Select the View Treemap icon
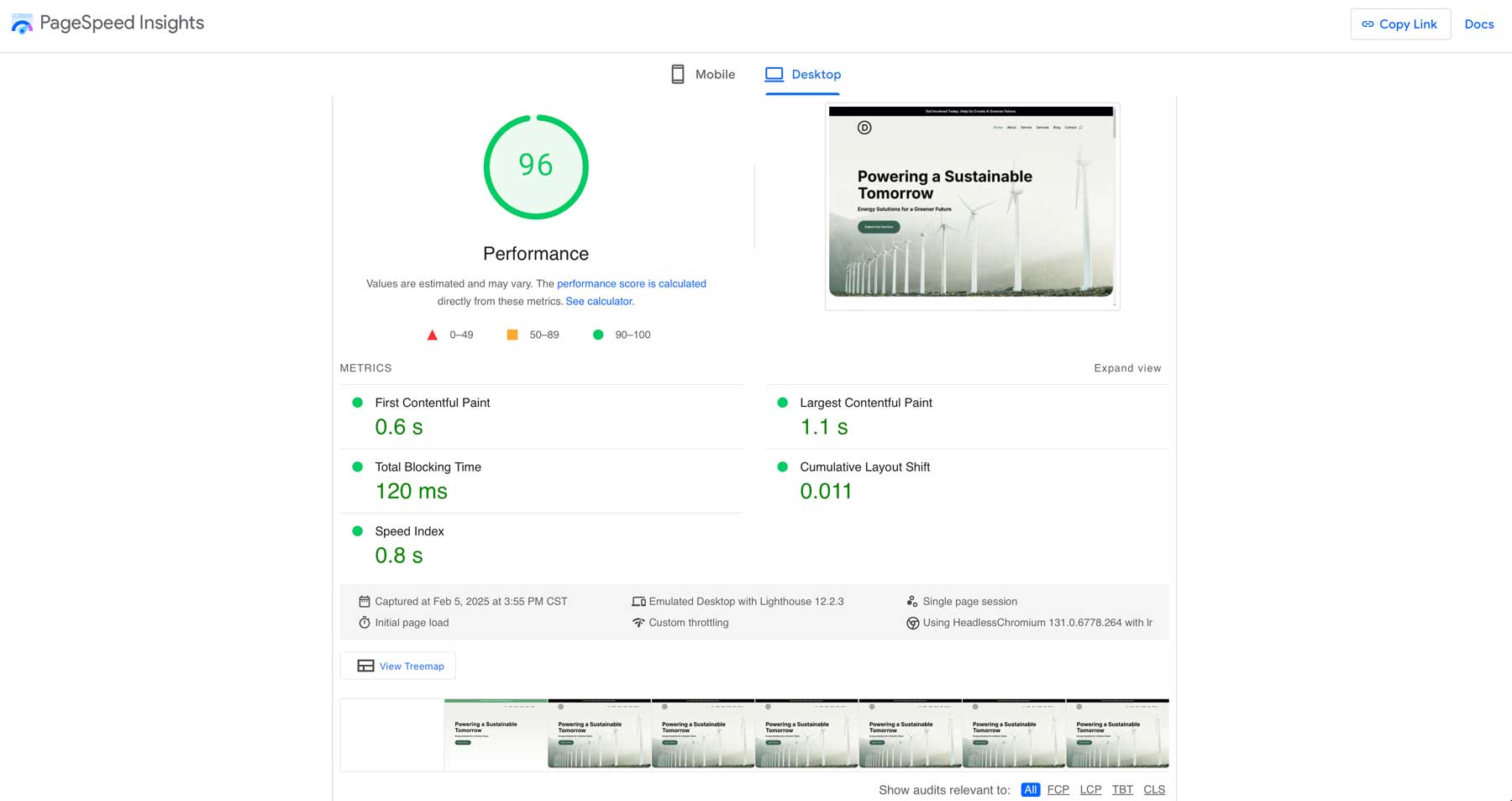Viewport: 1512px width, 801px height. (x=366, y=666)
